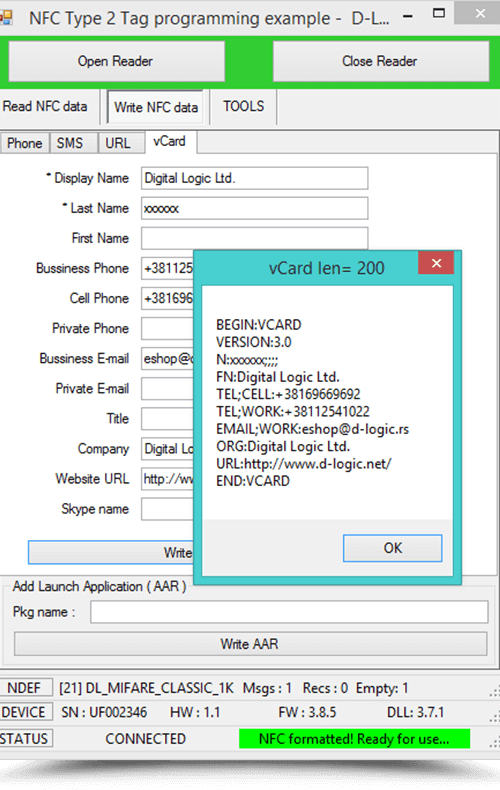Click the Bussiness E-mail field
The width and height of the screenshot is (500, 790).
pos(167,359)
